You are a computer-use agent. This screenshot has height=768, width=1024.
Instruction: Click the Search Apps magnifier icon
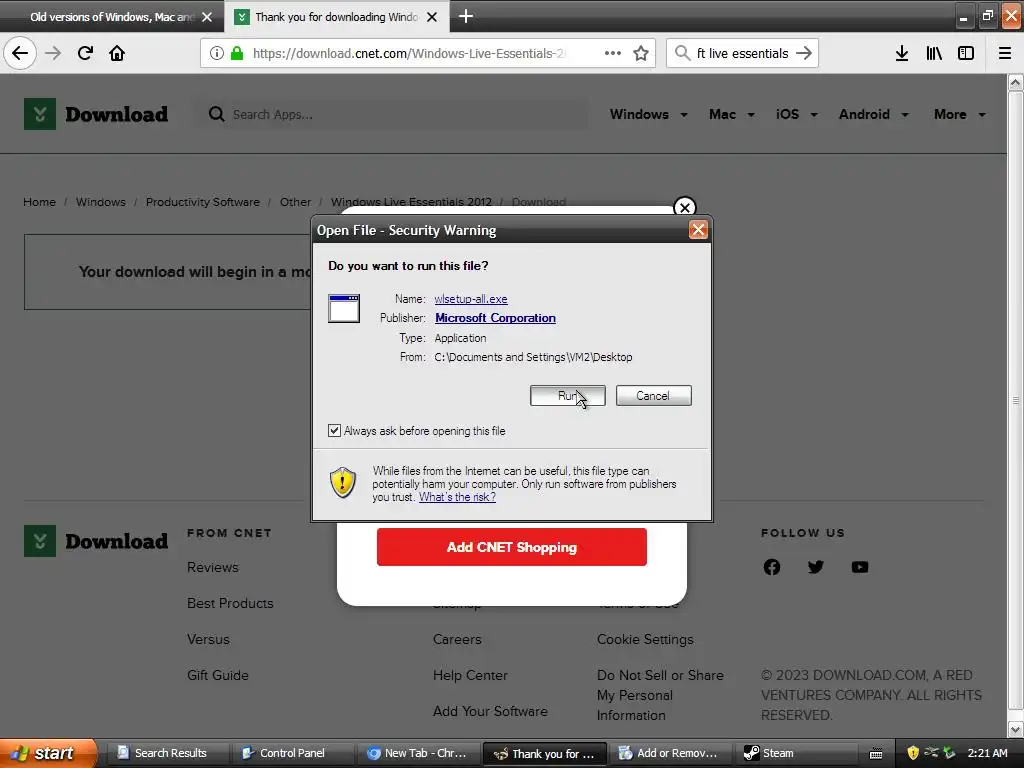point(216,114)
